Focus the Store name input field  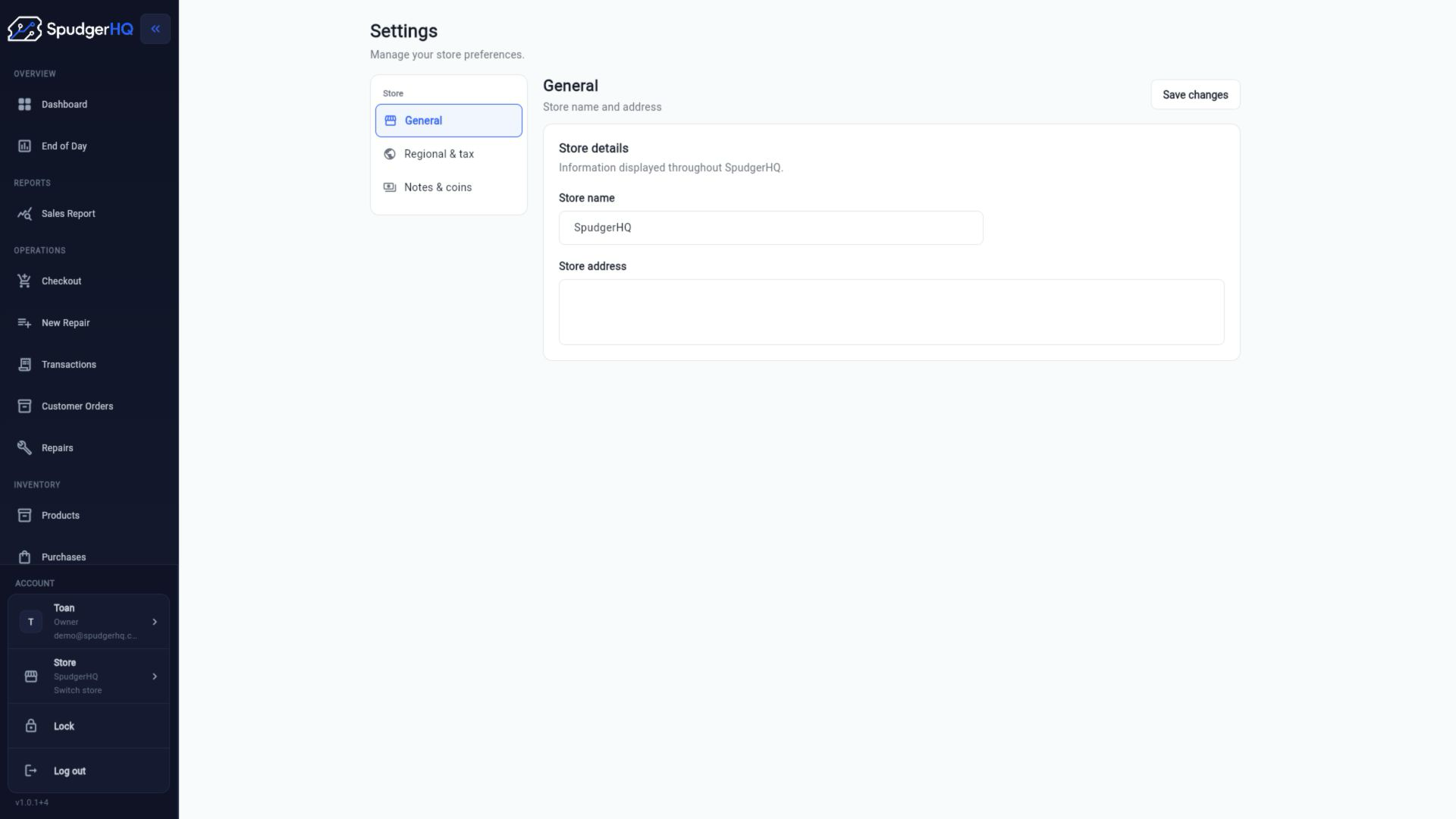point(770,228)
